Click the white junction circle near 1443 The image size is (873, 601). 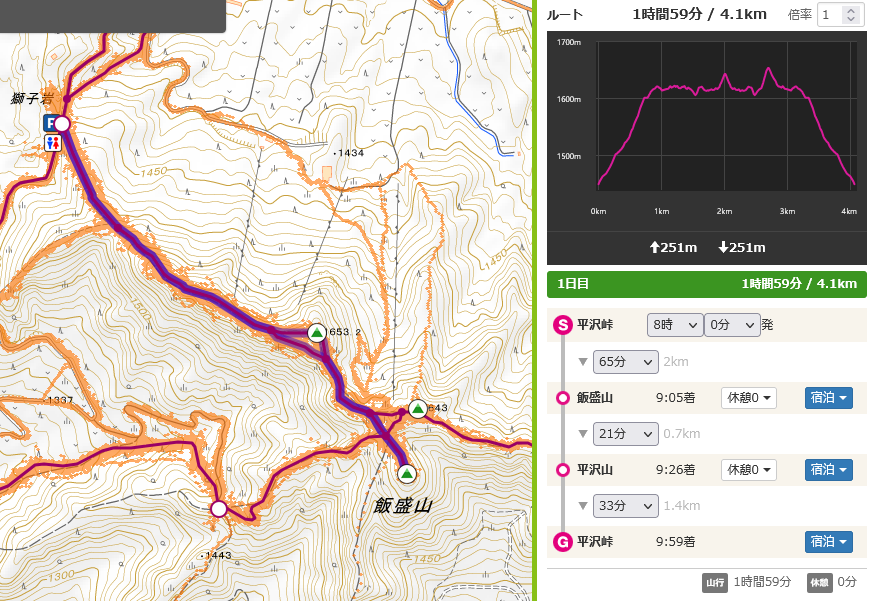219,509
